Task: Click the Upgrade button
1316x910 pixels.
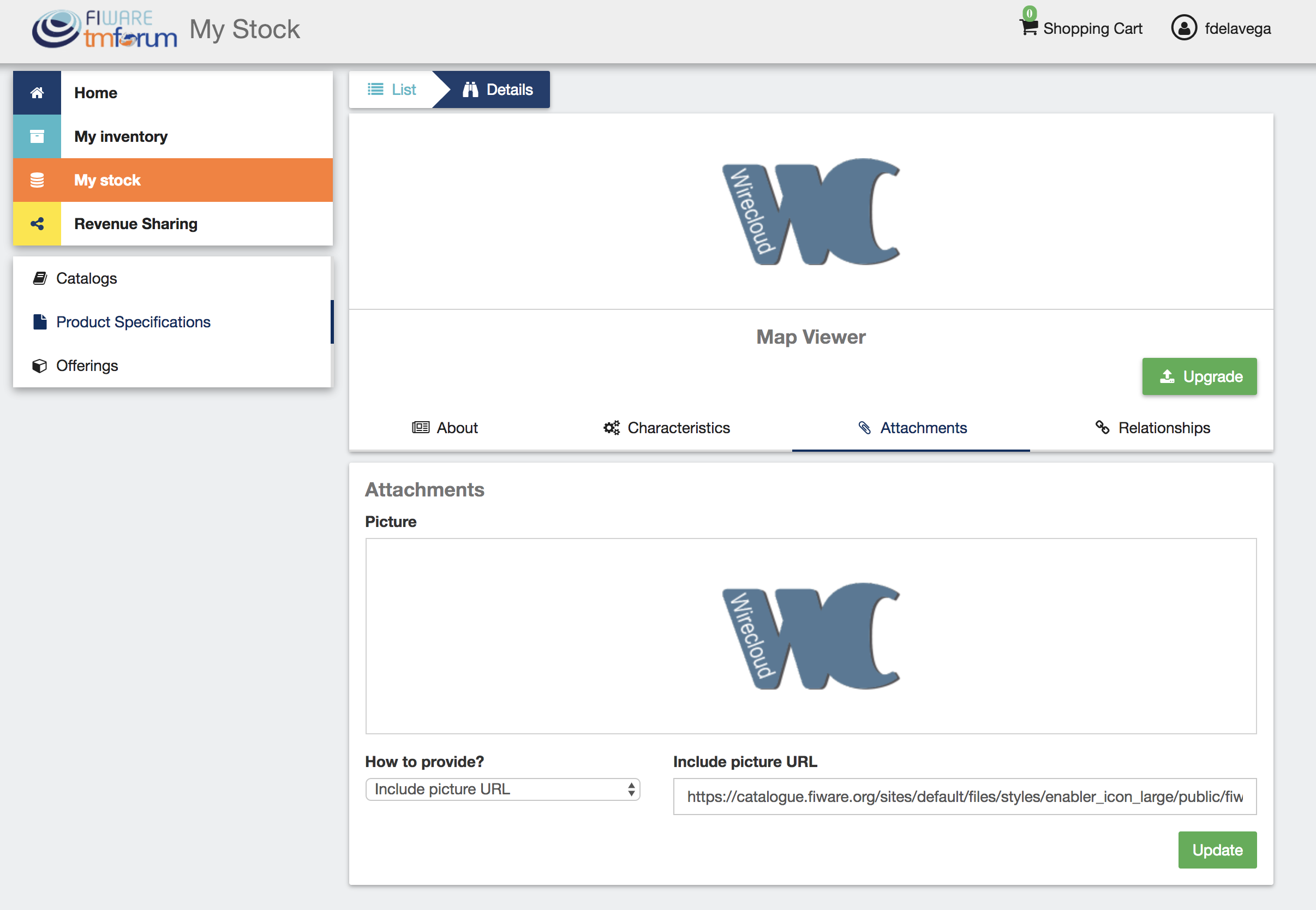Action: pos(1199,376)
